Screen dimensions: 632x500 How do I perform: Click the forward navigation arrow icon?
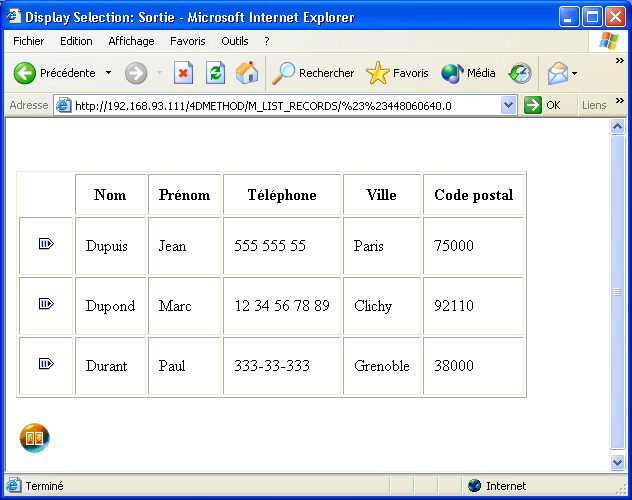[x=136, y=73]
